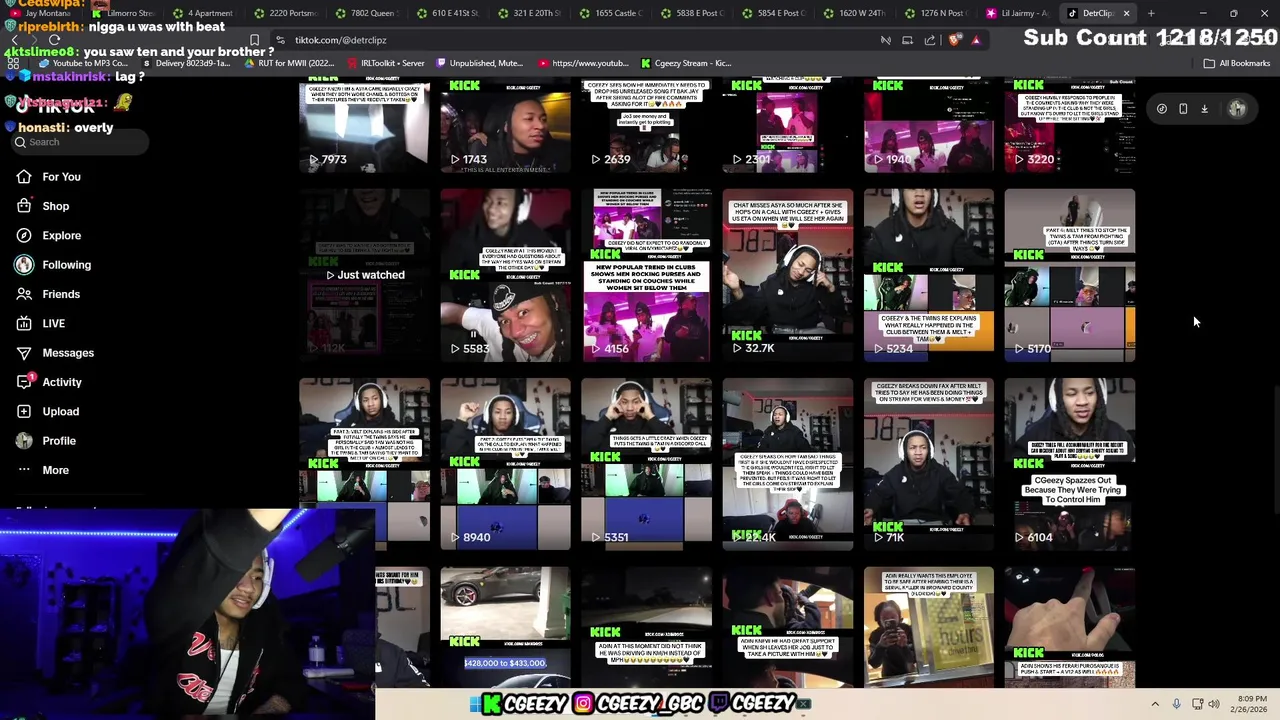
Task: Open the All Bookmarks folder
Action: click(1237, 63)
